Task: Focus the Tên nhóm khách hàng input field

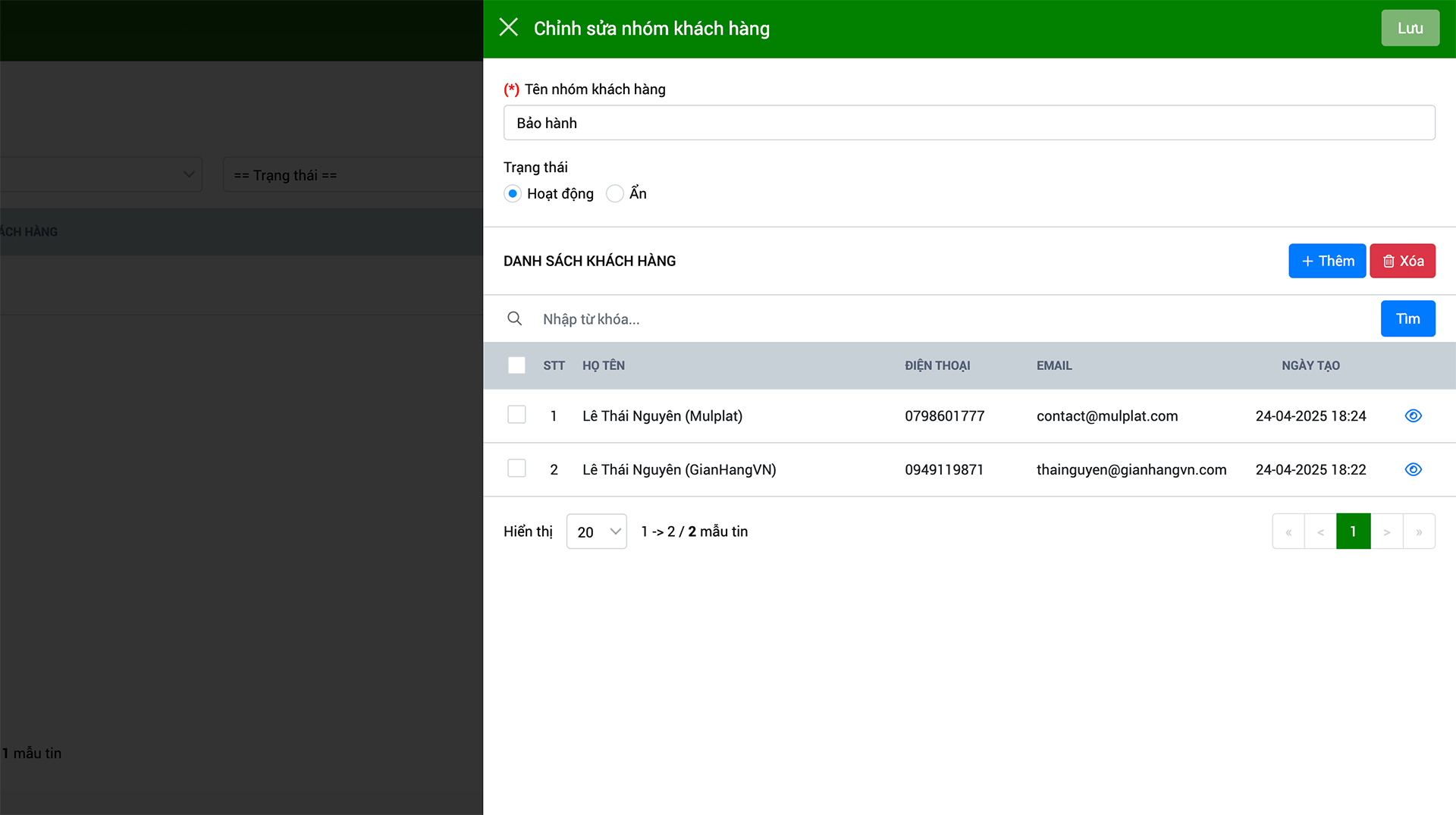Action: [x=968, y=123]
